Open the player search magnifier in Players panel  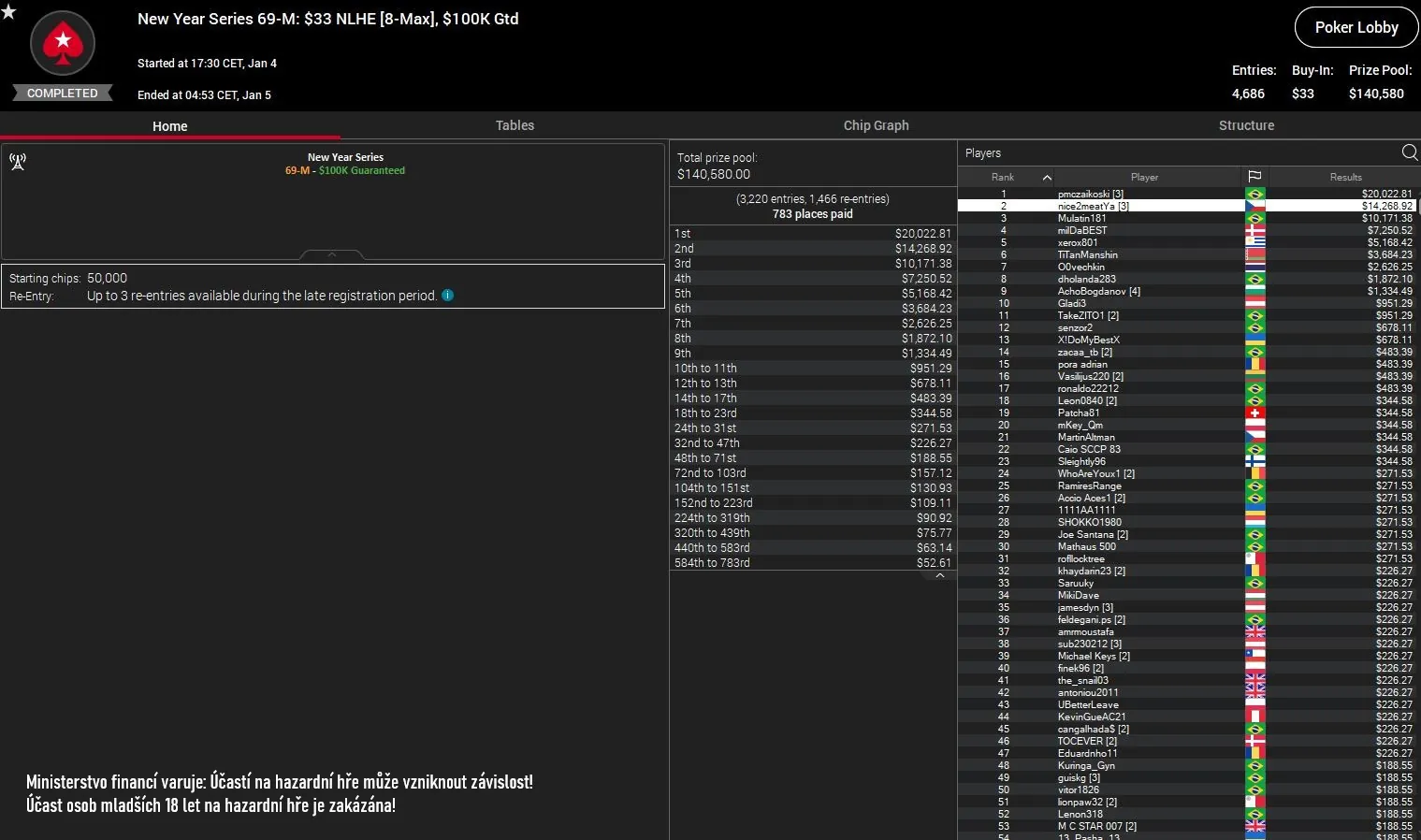click(1409, 152)
